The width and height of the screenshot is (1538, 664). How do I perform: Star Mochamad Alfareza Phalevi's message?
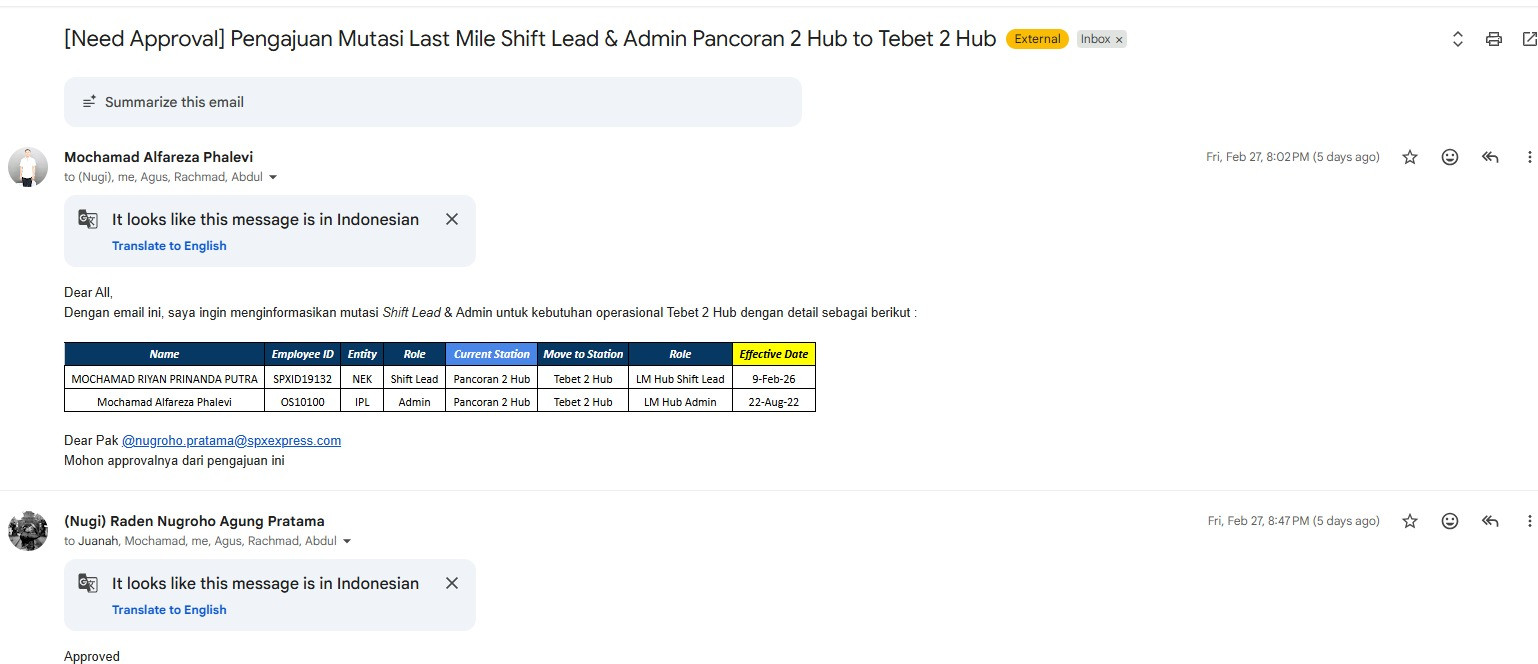(x=1410, y=157)
